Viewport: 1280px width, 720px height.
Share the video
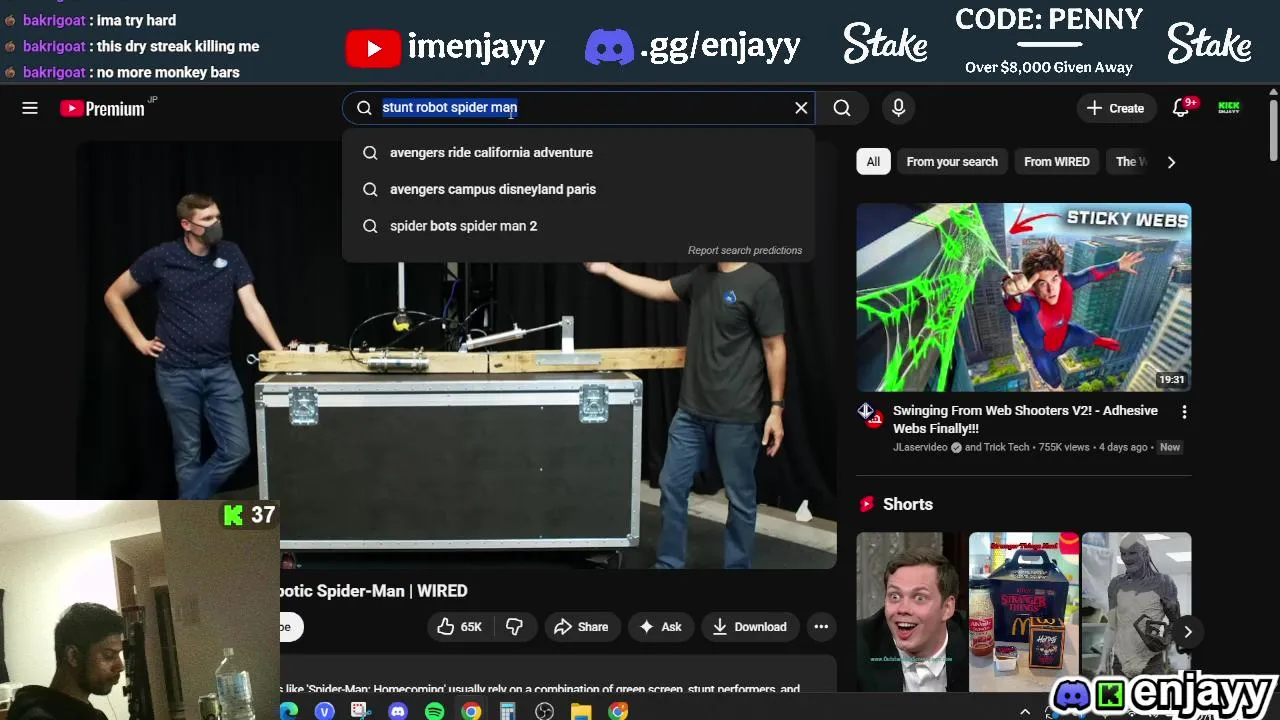pos(581,627)
